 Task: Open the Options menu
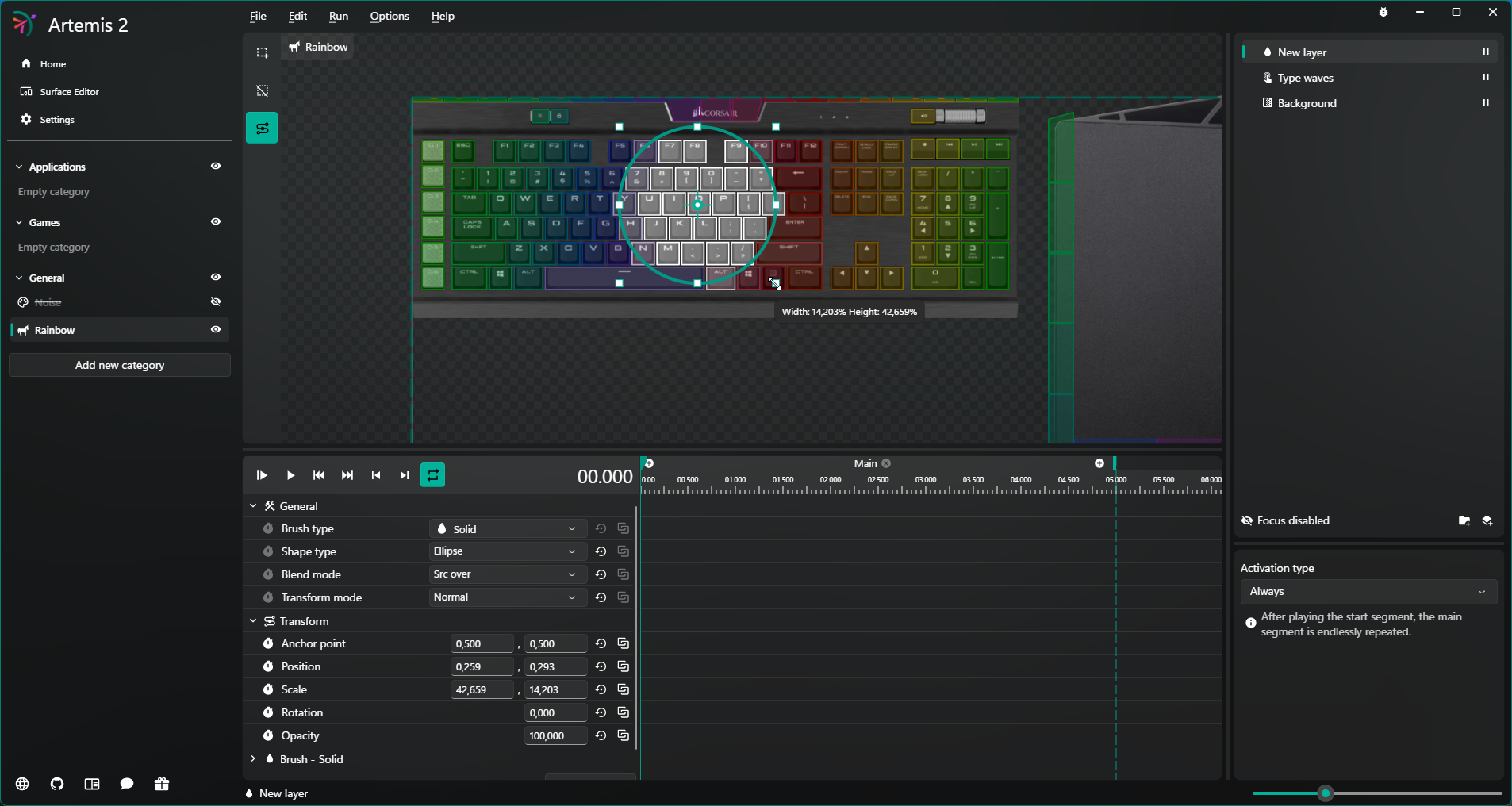click(x=390, y=16)
